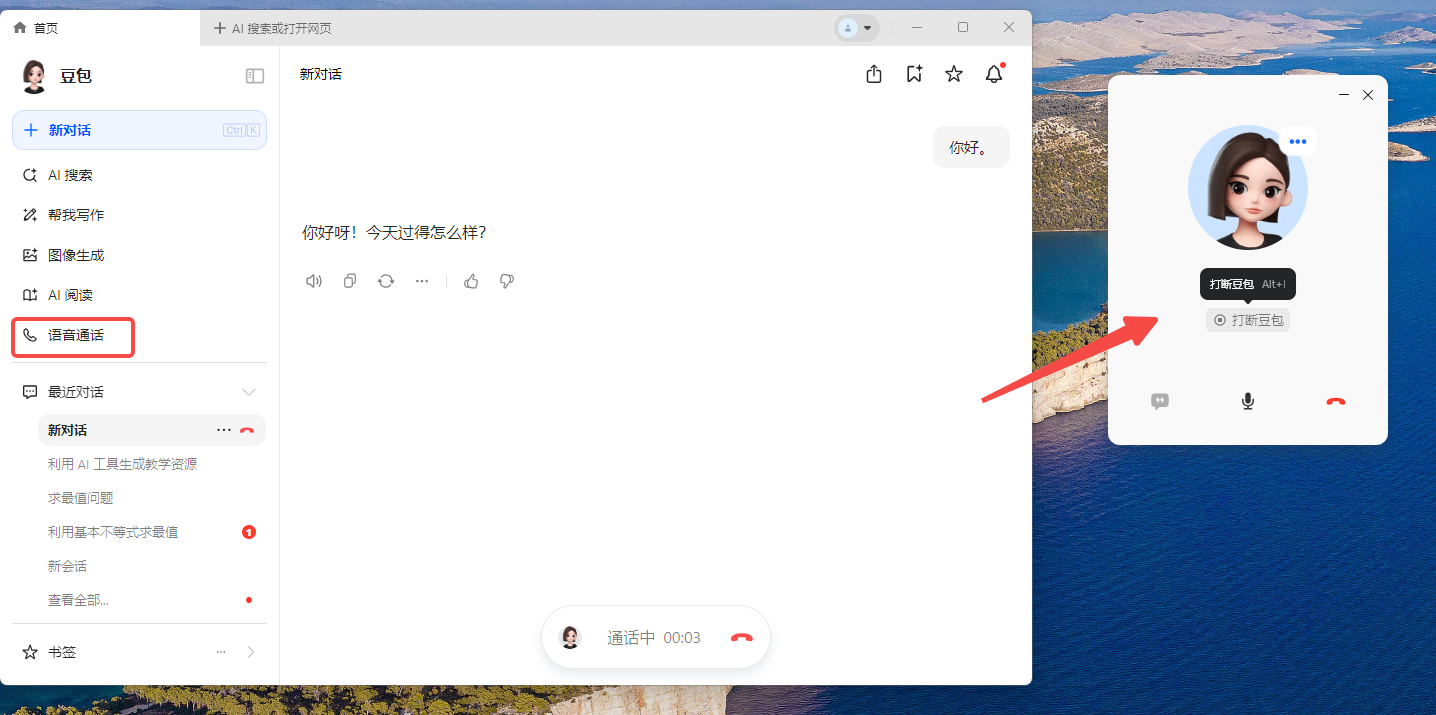Collapse the 最近对话 section chevron
The height and width of the screenshot is (715, 1436).
click(250, 392)
